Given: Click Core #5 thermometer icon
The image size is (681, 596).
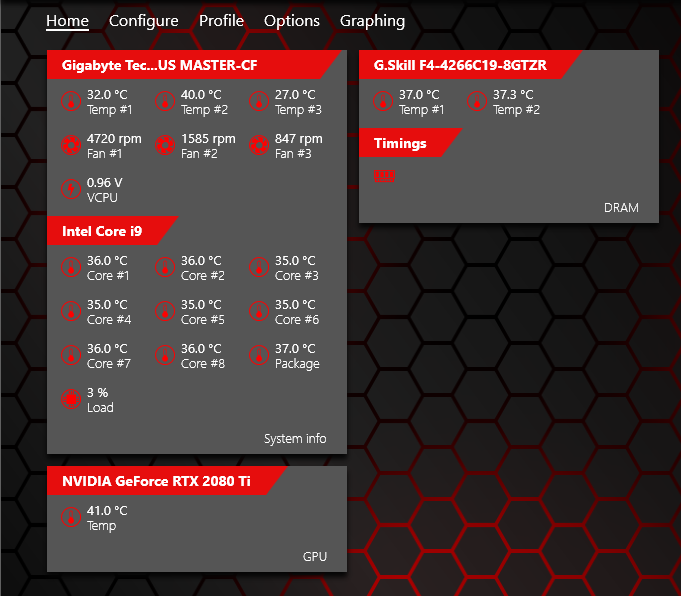Looking at the screenshot, I should pyautogui.click(x=165, y=311).
